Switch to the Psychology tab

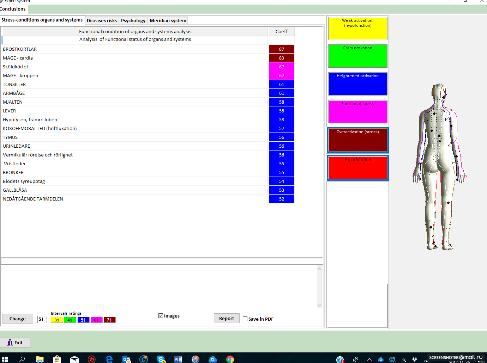coord(133,21)
